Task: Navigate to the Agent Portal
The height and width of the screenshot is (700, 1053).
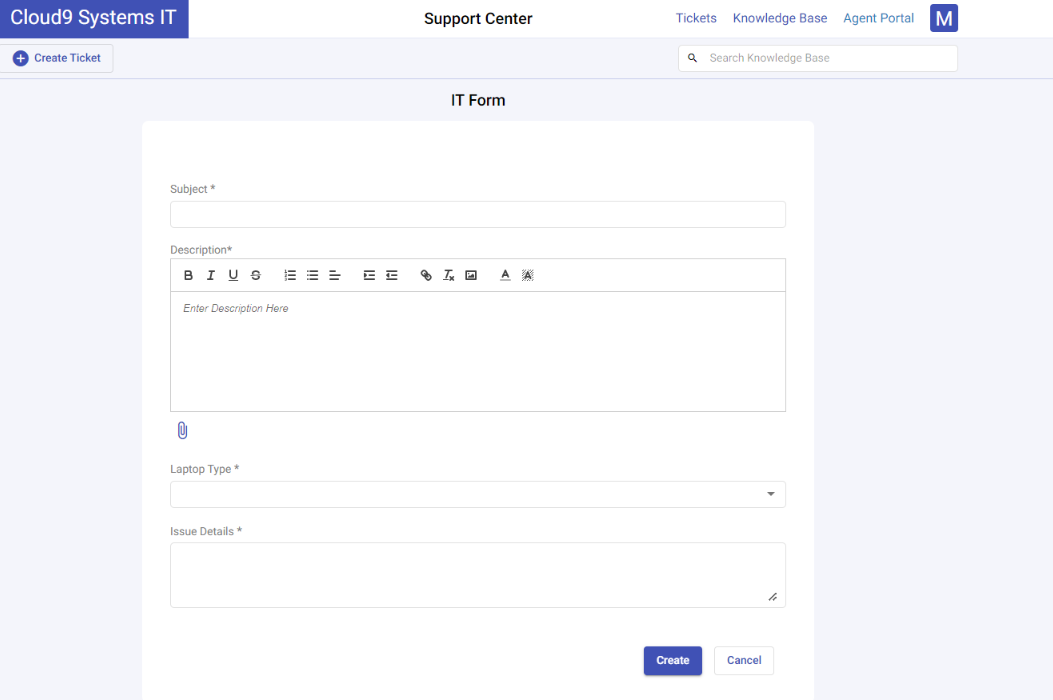Action: [x=878, y=18]
